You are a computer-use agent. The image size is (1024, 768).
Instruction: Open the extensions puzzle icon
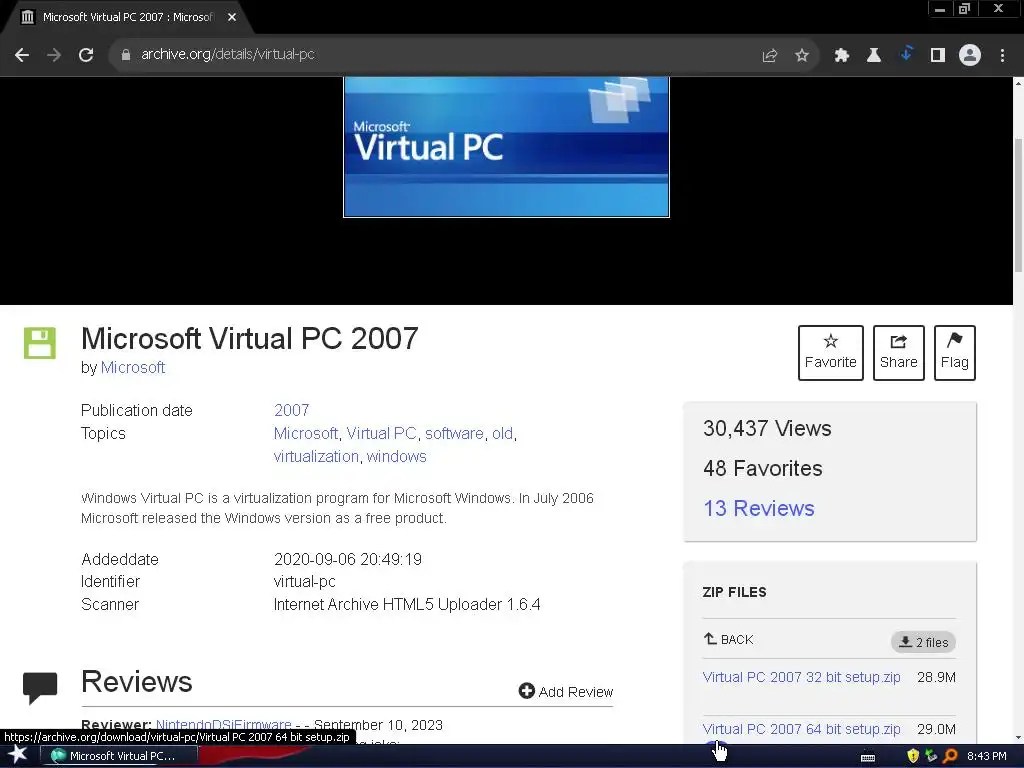(841, 55)
